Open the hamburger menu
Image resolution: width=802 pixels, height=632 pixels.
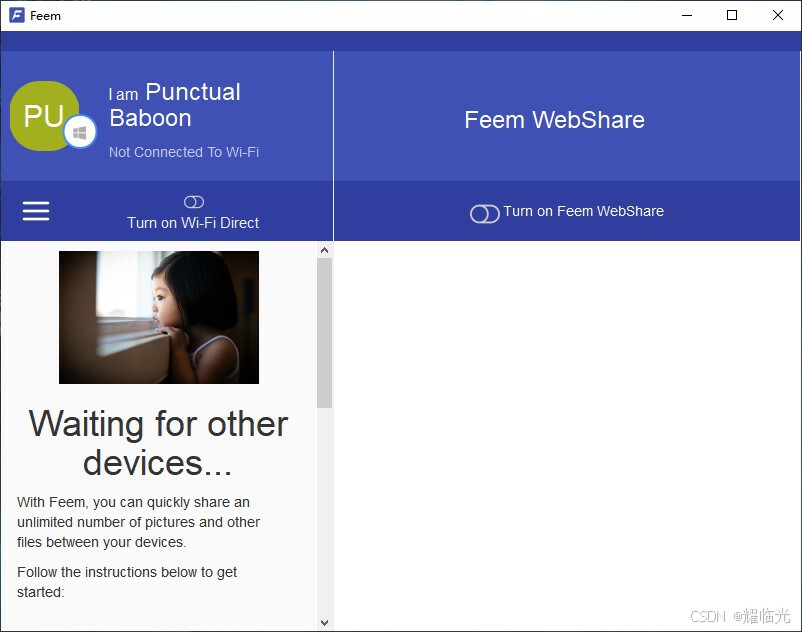point(36,211)
